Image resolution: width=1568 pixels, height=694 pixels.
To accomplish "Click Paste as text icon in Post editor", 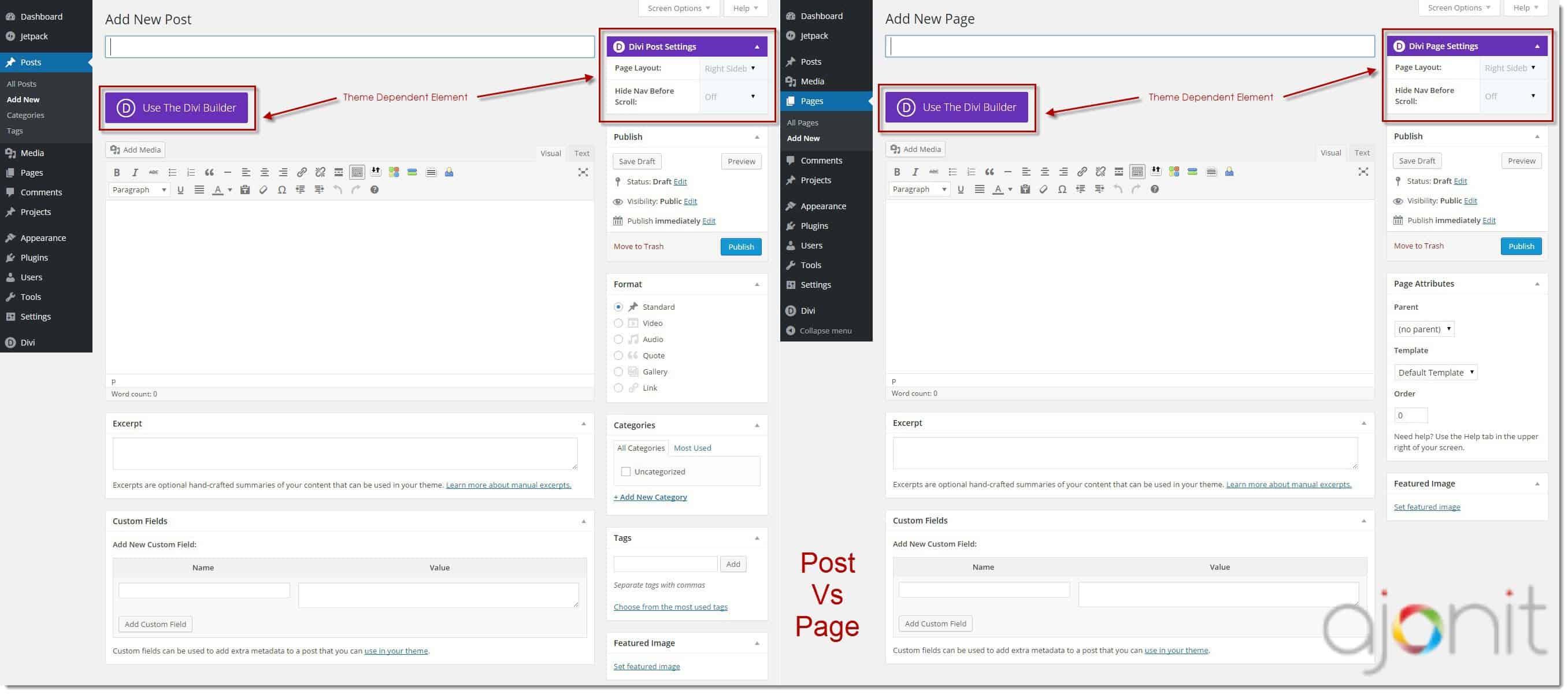I will pyautogui.click(x=244, y=190).
